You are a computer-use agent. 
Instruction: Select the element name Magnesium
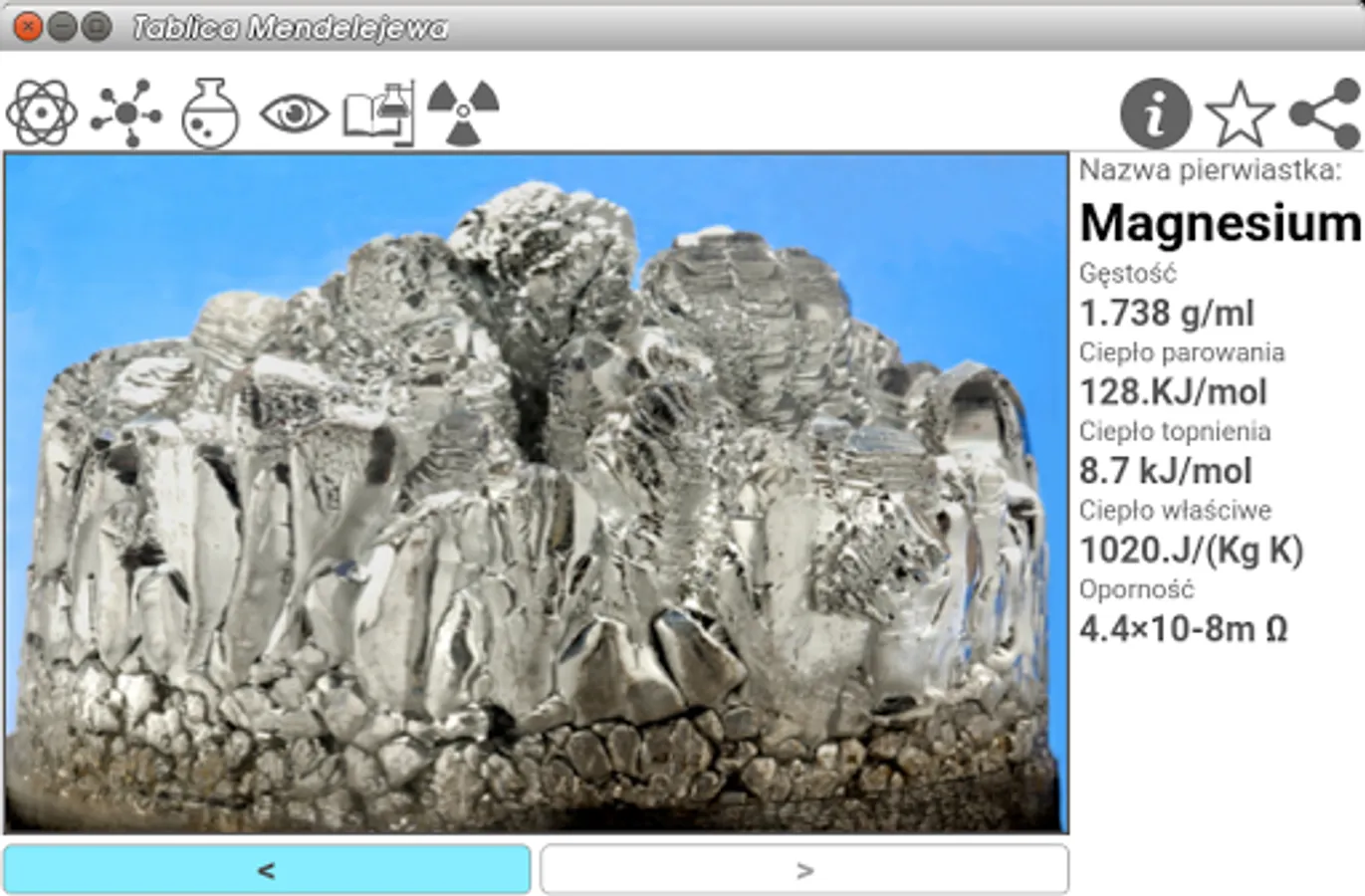(1220, 222)
